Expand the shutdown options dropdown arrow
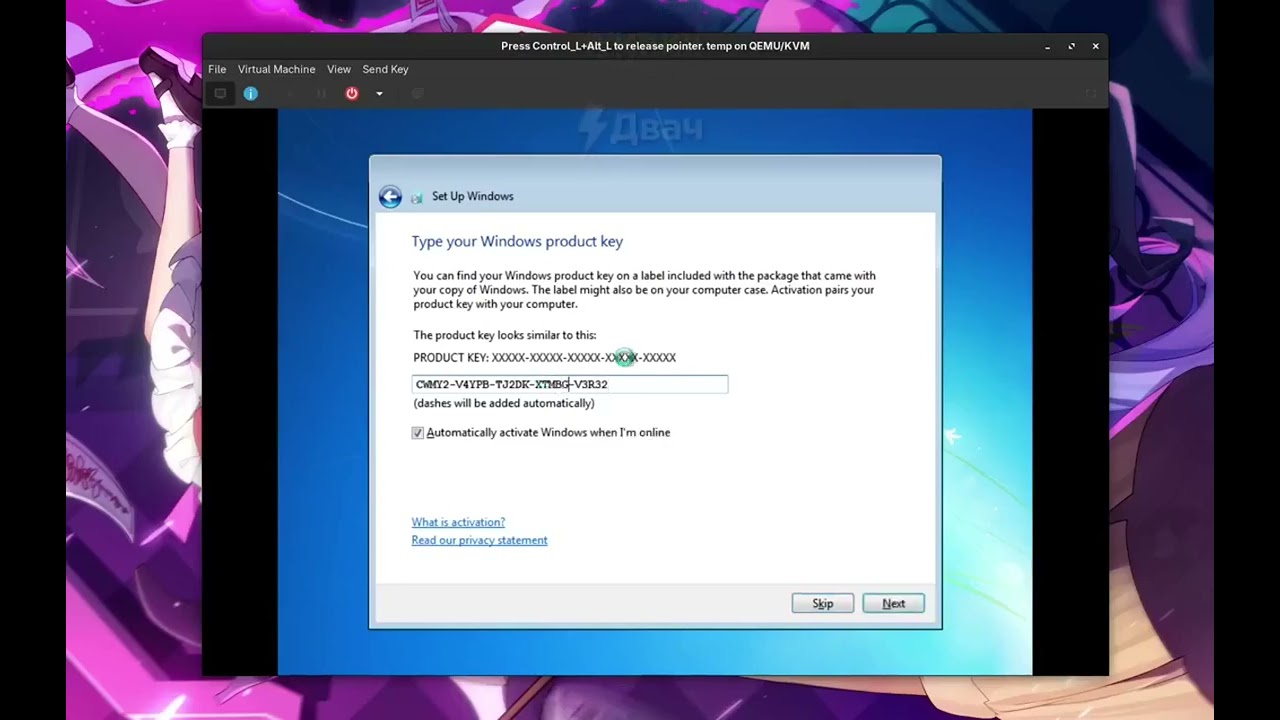This screenshot has height=720, width=1280. [x=379, y=93]
